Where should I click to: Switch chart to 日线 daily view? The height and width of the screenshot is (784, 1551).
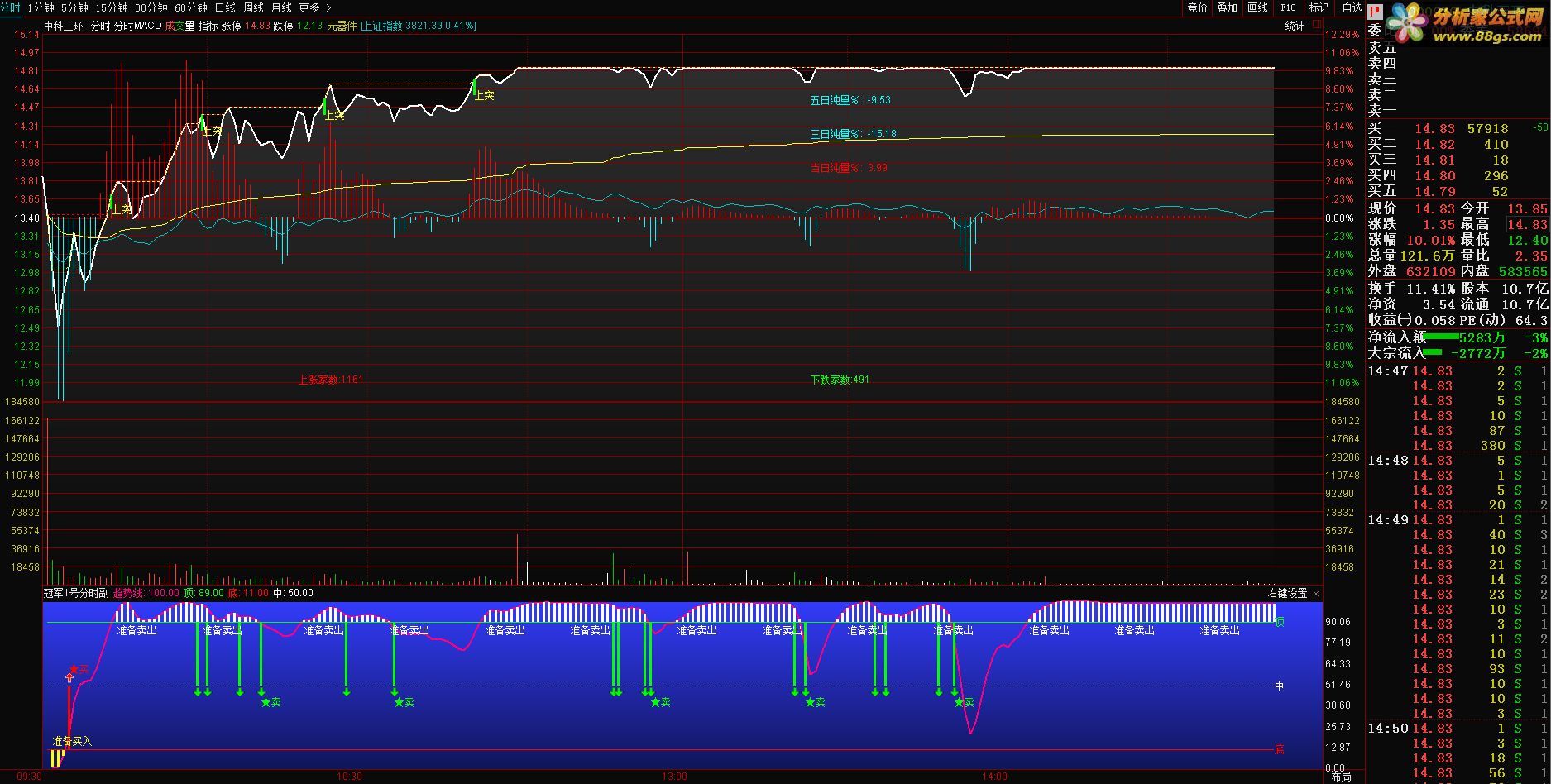[225, 7]
